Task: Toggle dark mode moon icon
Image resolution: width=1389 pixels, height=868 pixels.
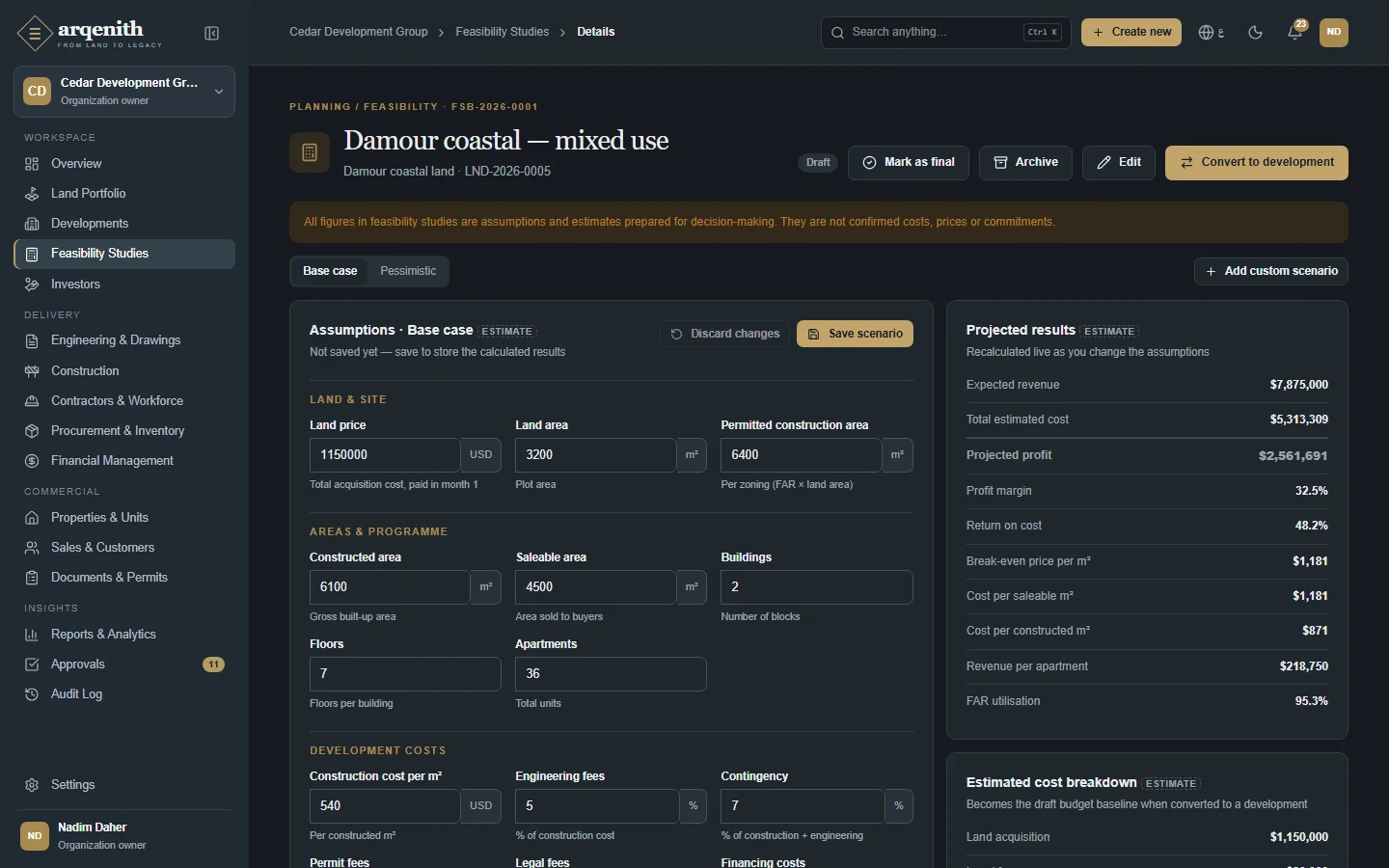Action: pos(1255,33)
